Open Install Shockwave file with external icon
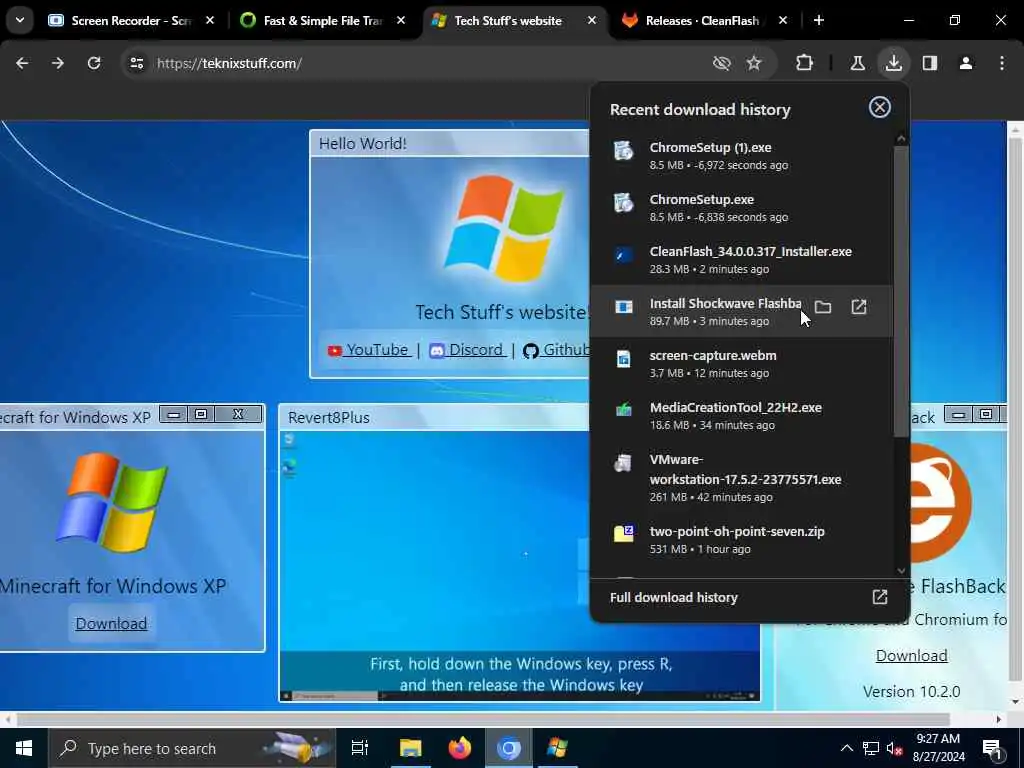This screenshot has width=1024, height=768. click(859, 307)
